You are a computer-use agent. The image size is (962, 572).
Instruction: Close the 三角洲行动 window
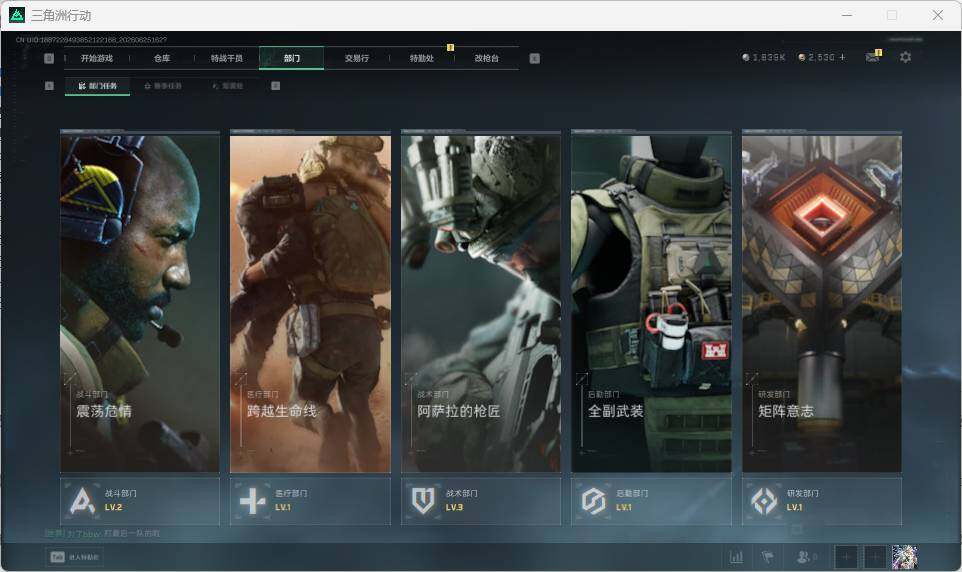(x=937, y=15)
